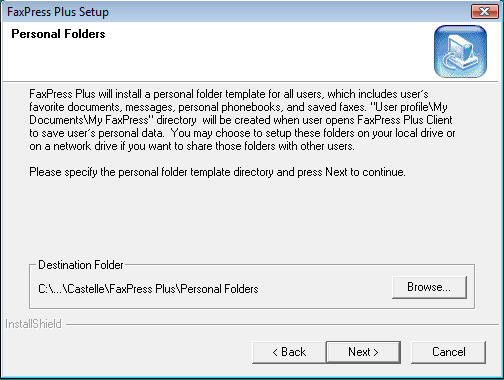Click the InstallShield label

click(33, 324)
